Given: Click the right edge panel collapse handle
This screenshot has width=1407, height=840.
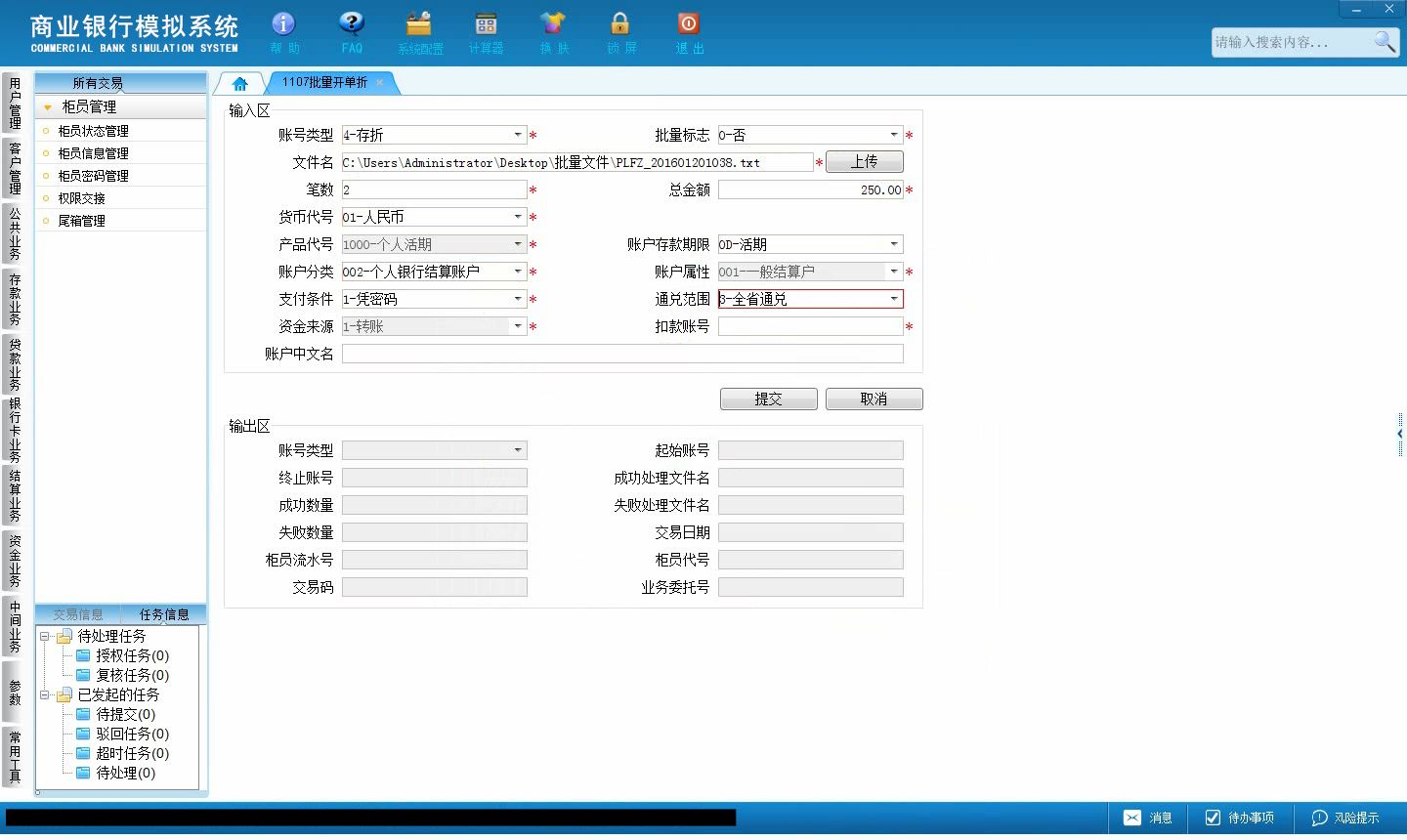Looking at the screenshot, I should (x=1400, y=434).
